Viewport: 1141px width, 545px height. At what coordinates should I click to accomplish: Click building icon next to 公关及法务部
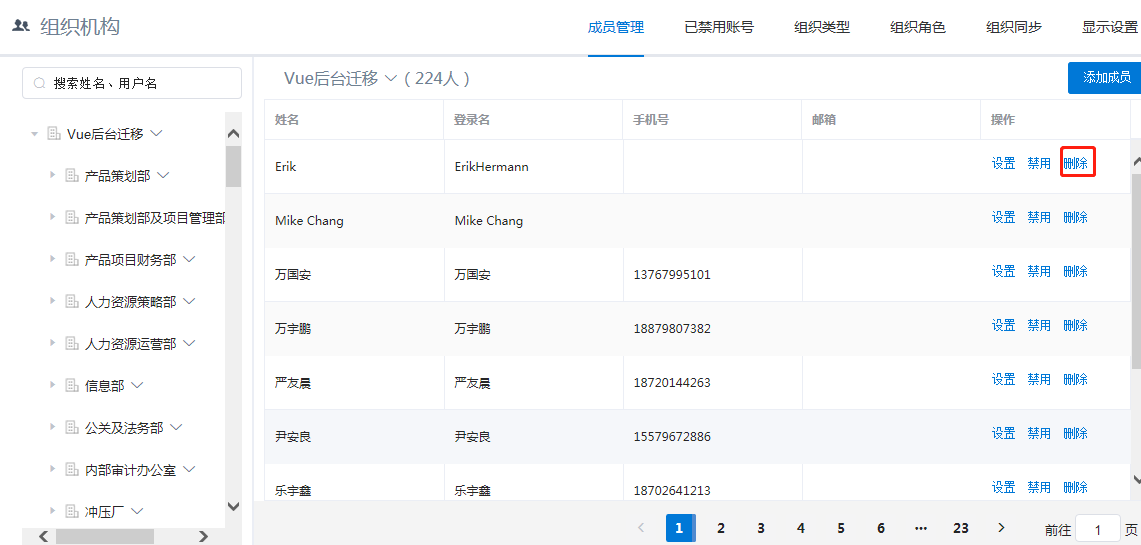pos(71,427)
